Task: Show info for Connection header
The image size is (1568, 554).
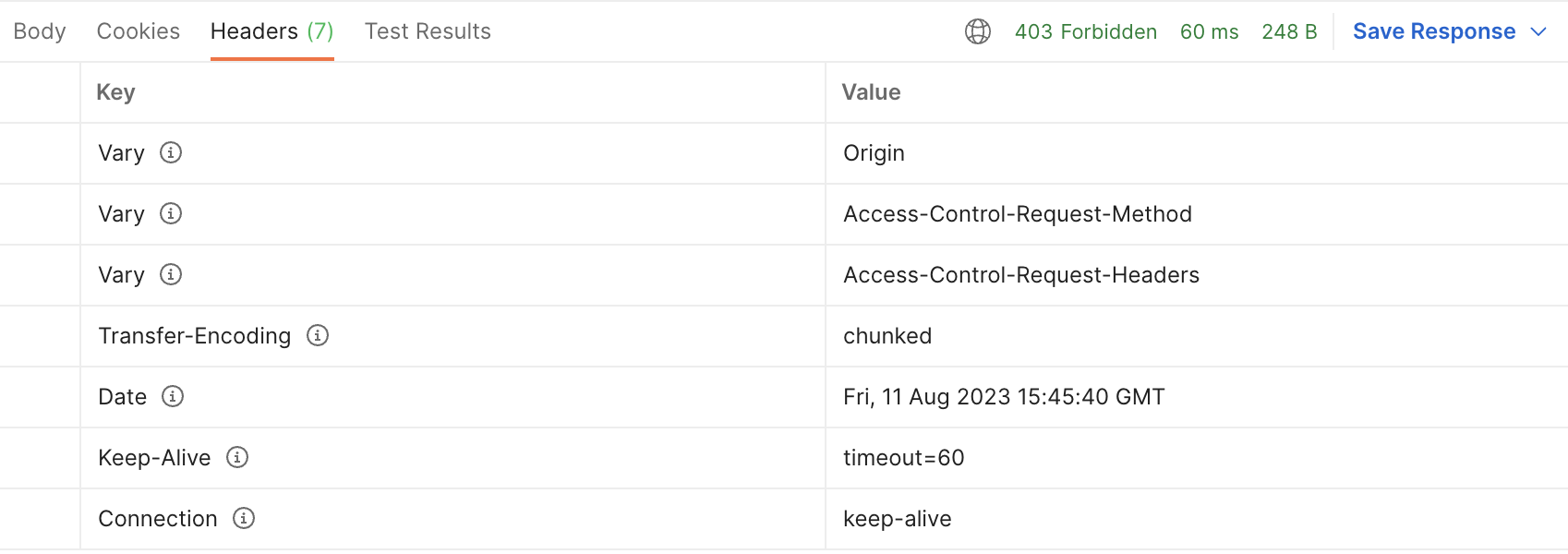Action: coord(244,518)
